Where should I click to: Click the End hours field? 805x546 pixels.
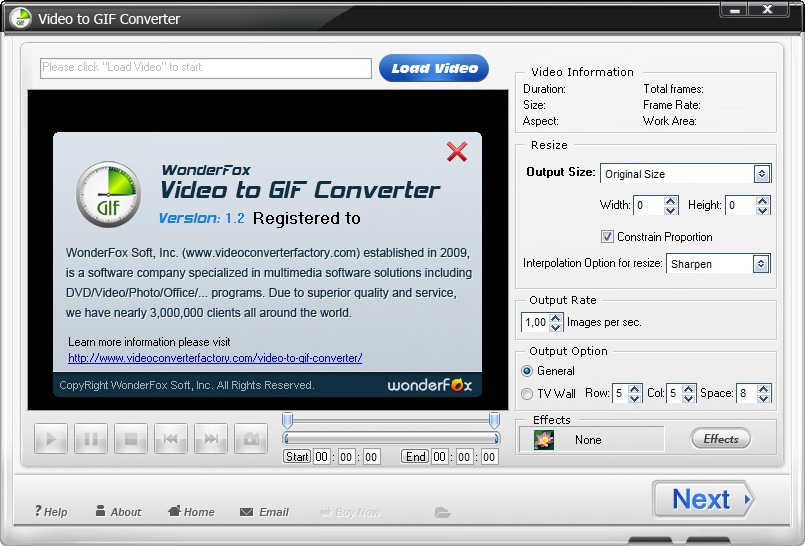tap(440, 457)
